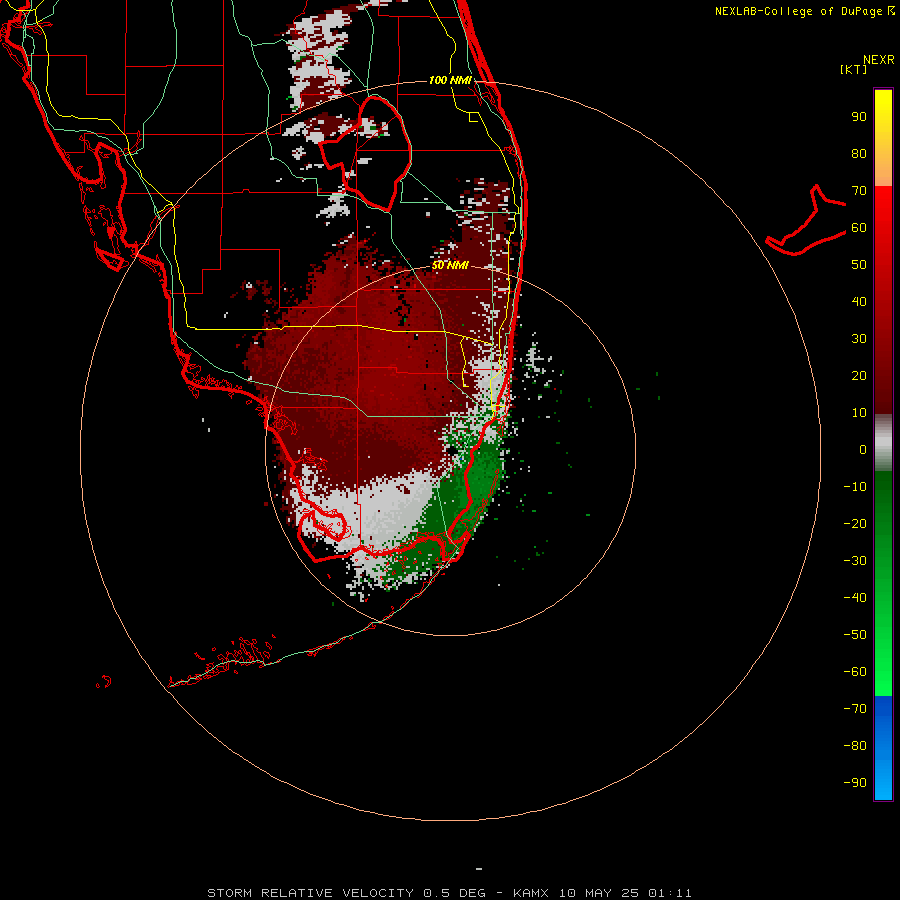Click the green segment of the color bar
Screen dimensions: 900x900
(x=883, y=583)
